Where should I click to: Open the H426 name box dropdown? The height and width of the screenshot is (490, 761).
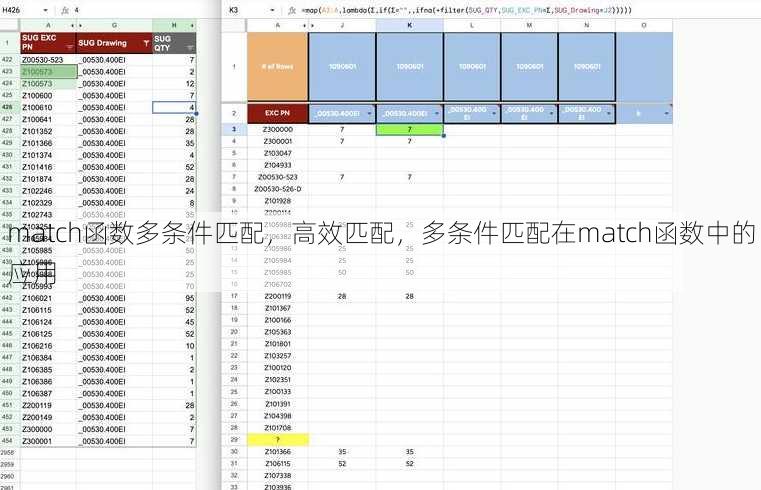coord(45,10)
